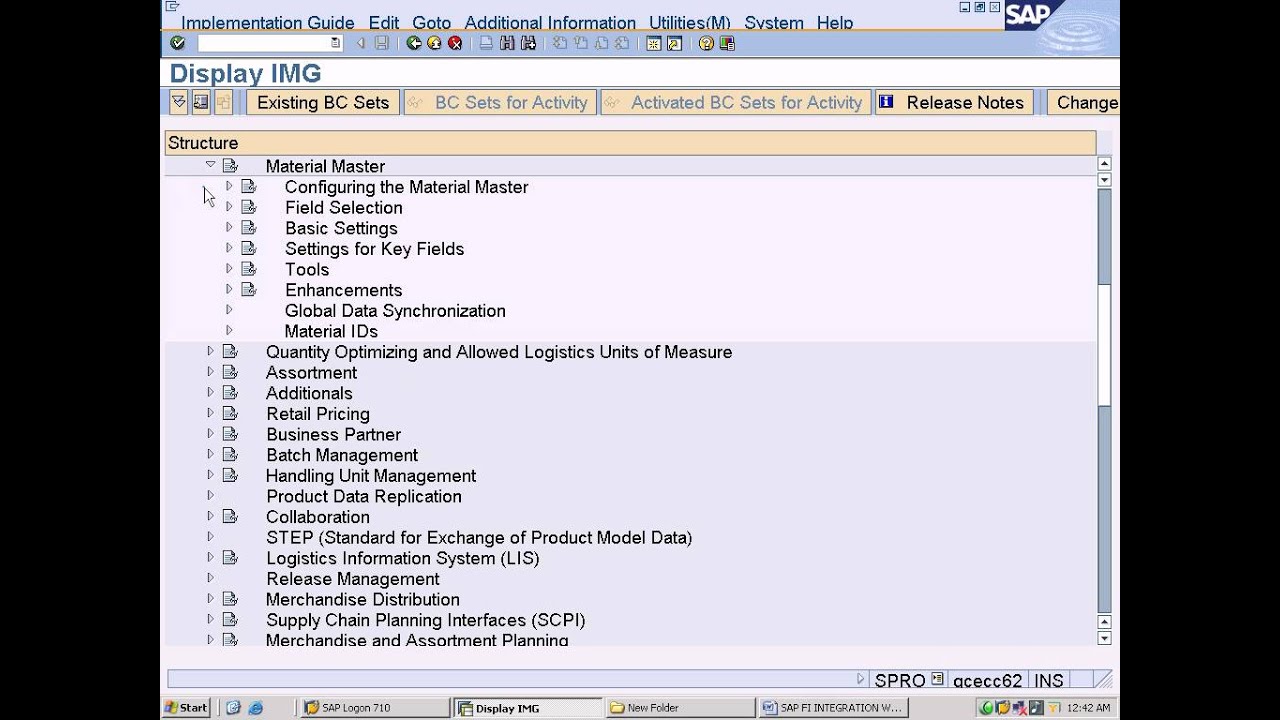Click the window menu icon above Implementation Guide
The image size is (1280, 720).
(x=172, y=7)
